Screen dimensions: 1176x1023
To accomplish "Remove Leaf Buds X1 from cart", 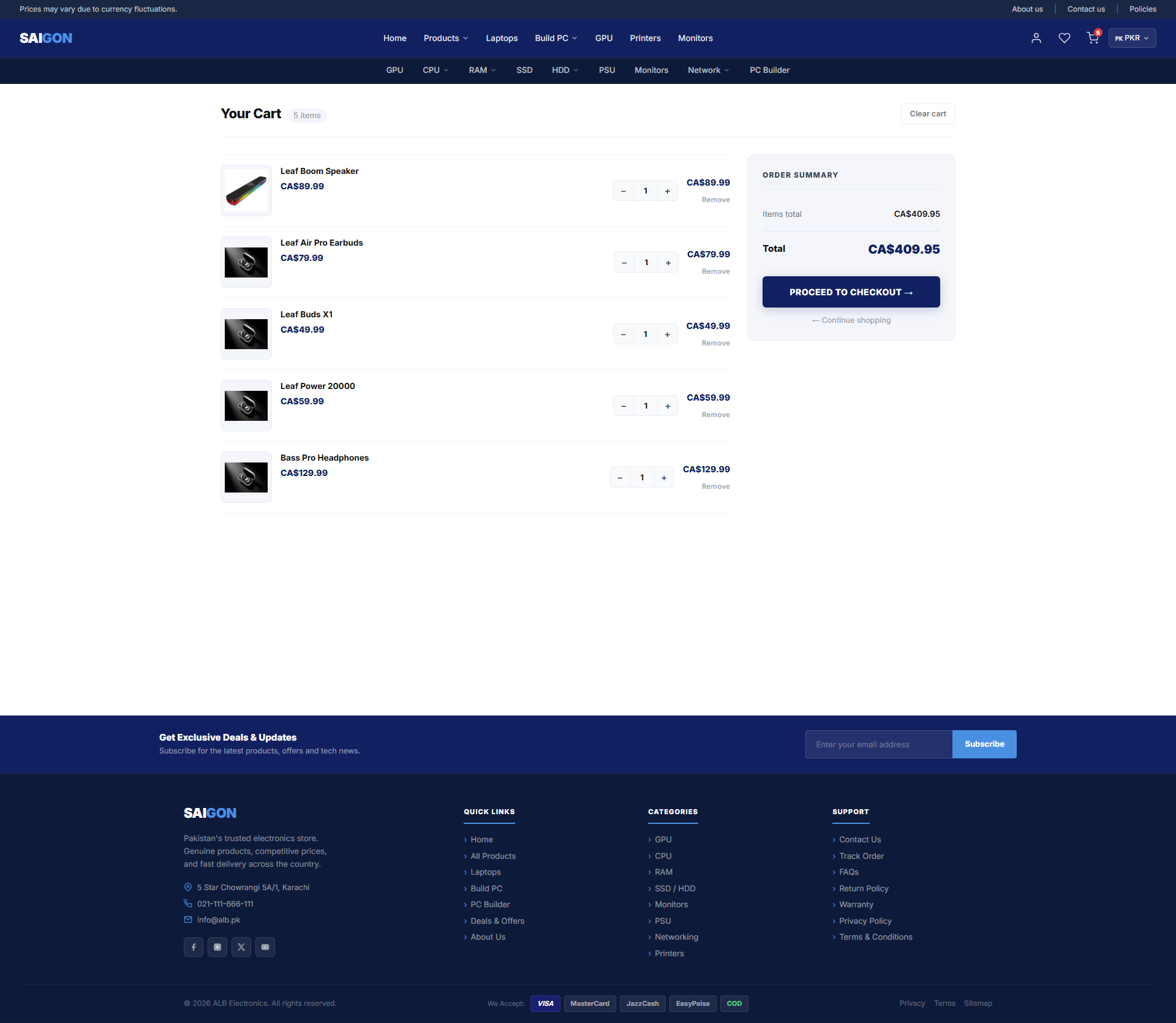I will 716,343.
